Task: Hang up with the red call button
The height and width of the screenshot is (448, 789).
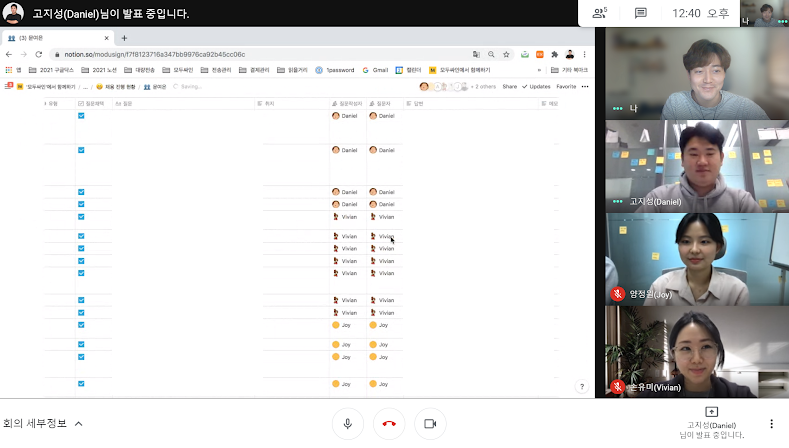Action: [x=389, y=424]
